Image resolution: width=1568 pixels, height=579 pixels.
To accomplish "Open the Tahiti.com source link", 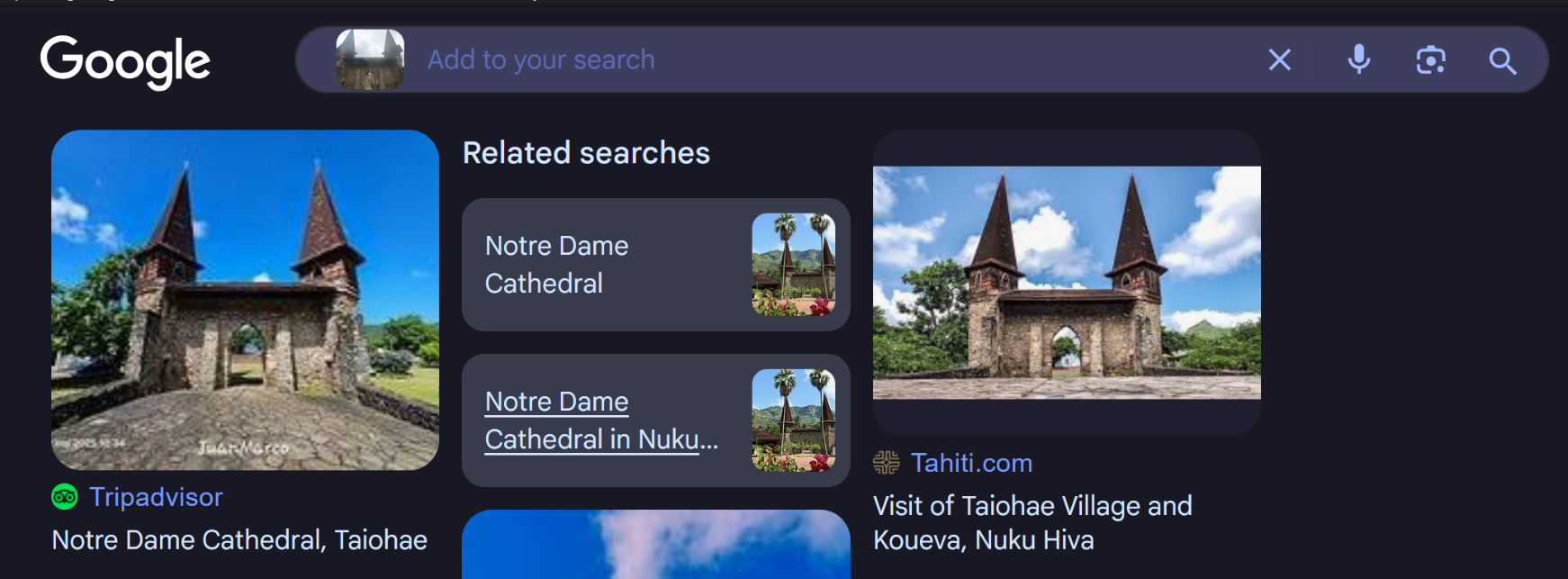I will click(x=971, y=463).
